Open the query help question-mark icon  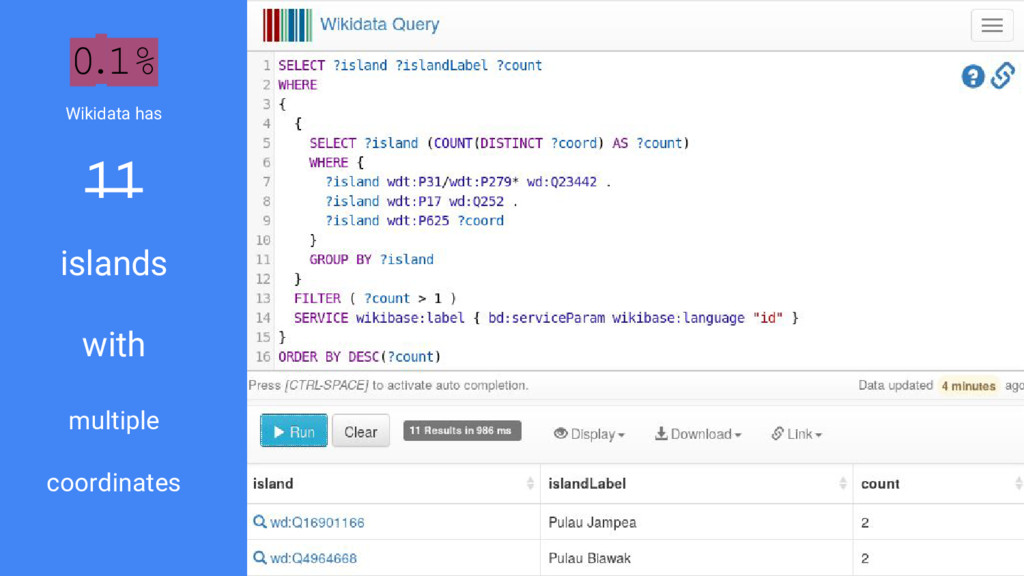point(972,76)
